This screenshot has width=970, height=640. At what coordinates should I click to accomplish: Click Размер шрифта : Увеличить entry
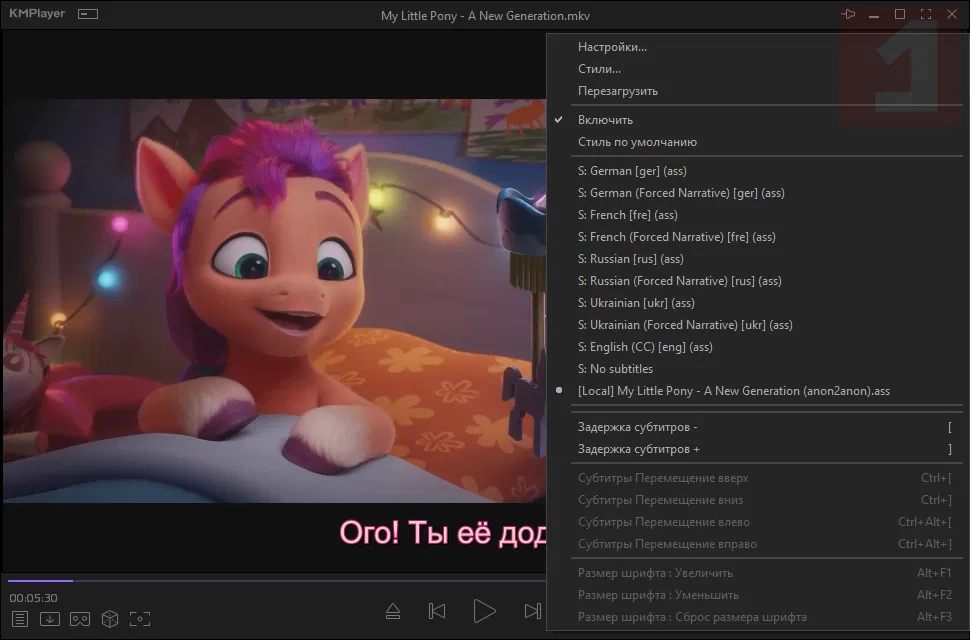pyautogui.click(x=755, y=573)
